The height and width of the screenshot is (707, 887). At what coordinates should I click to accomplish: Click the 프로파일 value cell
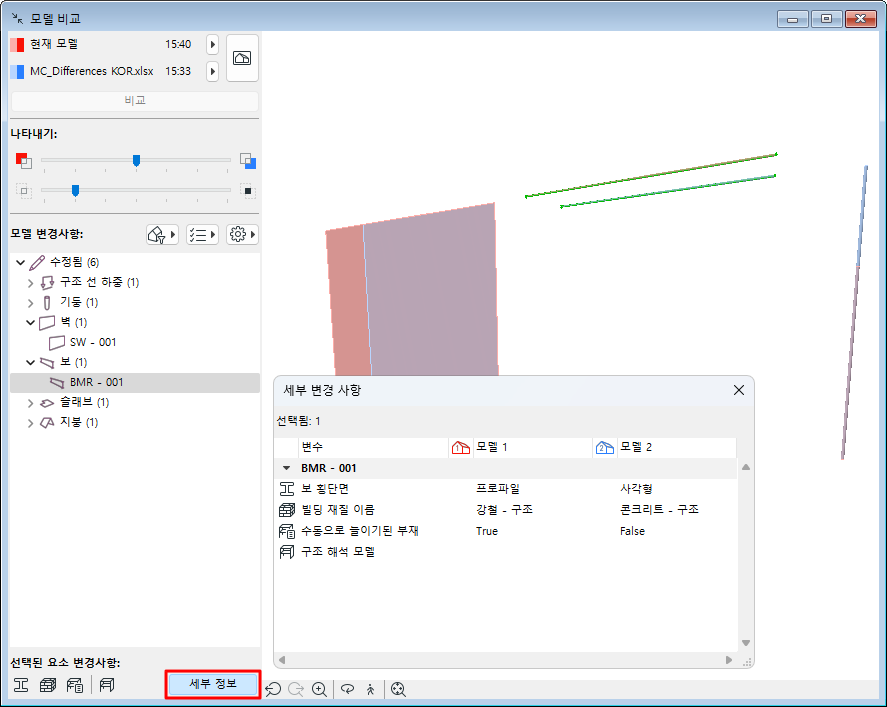coord(498,489)
